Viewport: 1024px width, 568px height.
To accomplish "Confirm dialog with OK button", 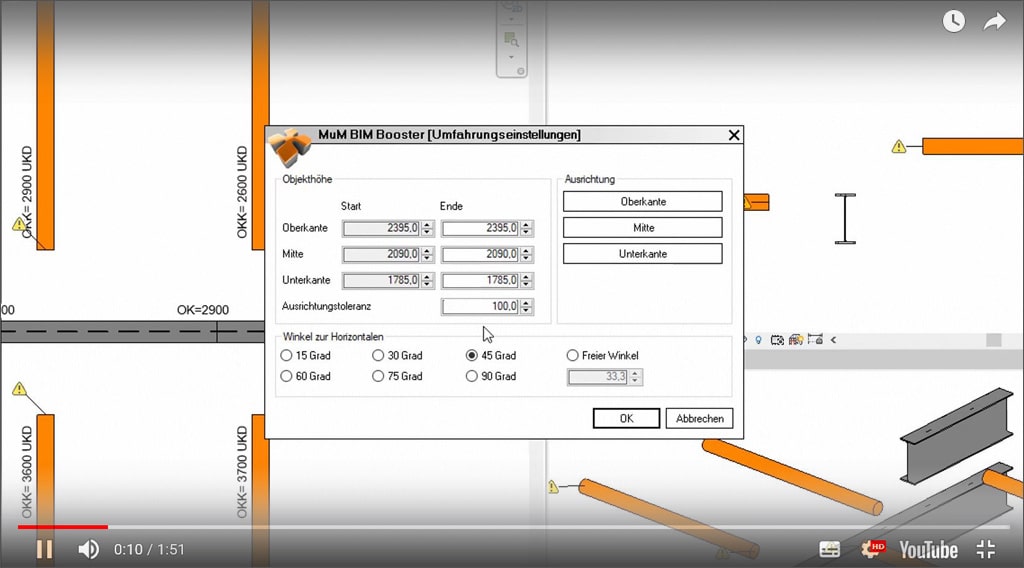I will [x=626, y=418].
